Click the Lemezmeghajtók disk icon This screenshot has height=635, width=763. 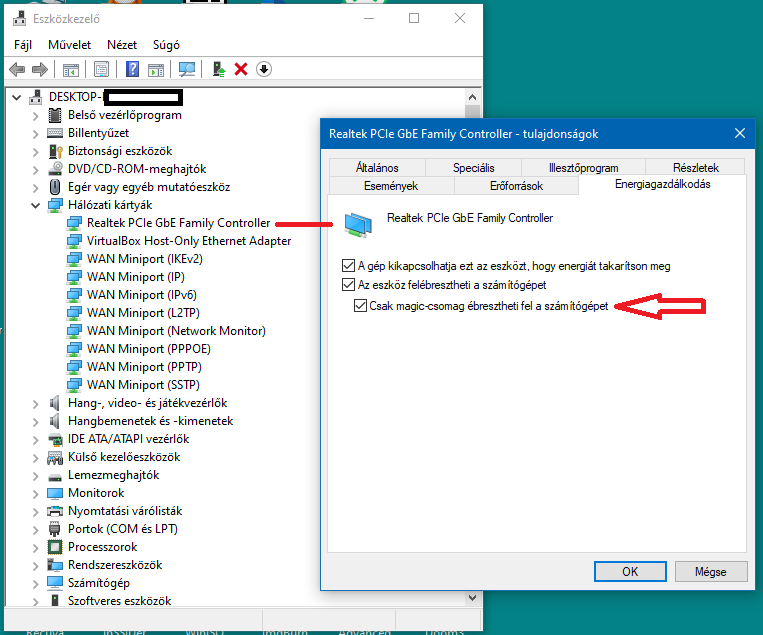pos(55,476)
